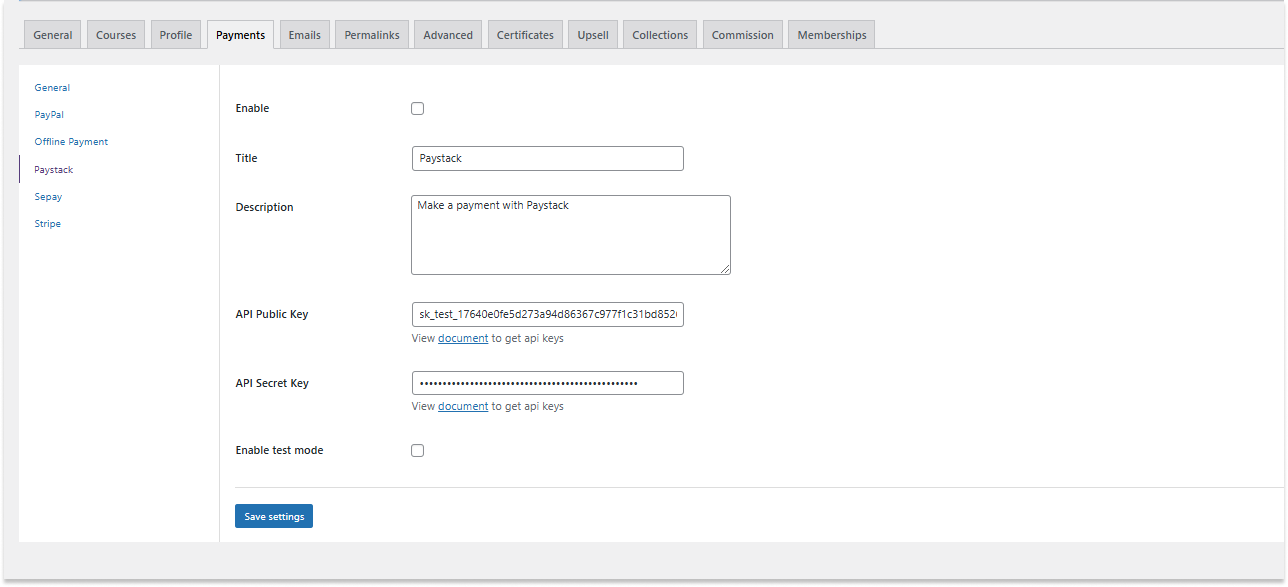Click the API Public Key field
The height and width of the screenshot is (587, 1288).
point(547,314)
